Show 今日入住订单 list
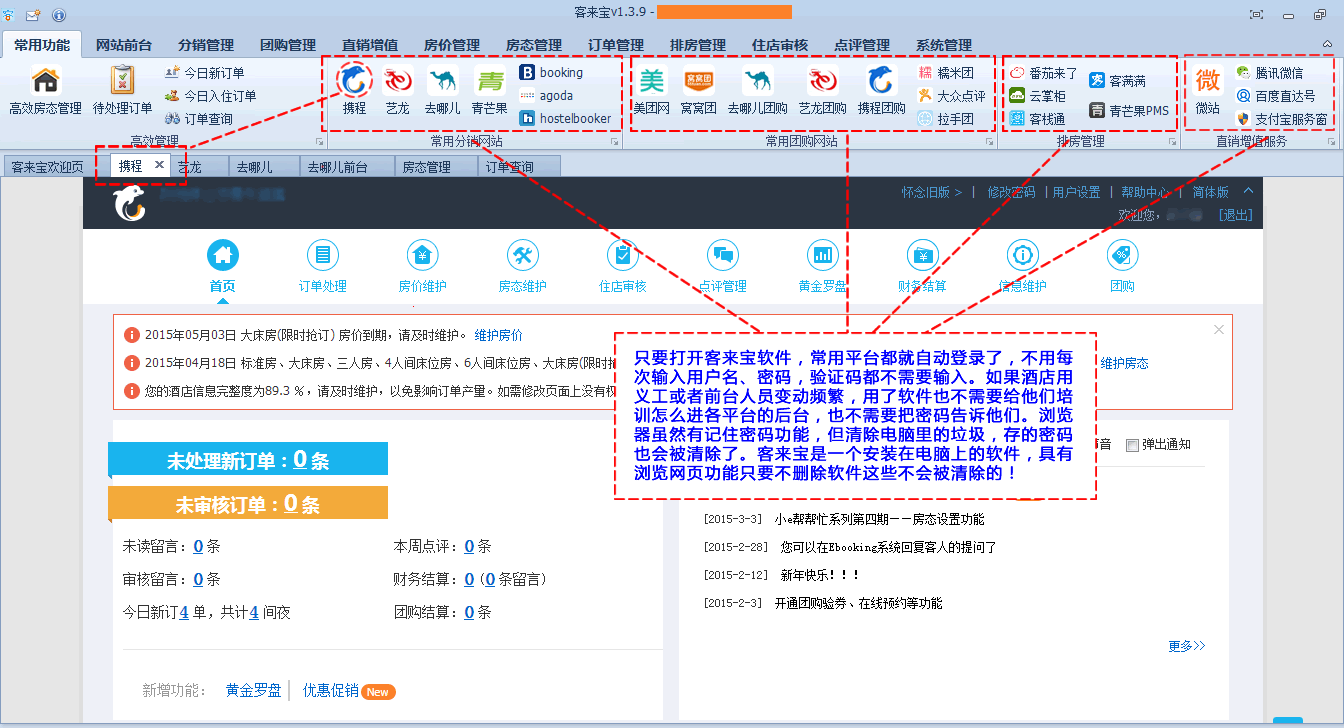The image size is (1344, 728). 210,96
